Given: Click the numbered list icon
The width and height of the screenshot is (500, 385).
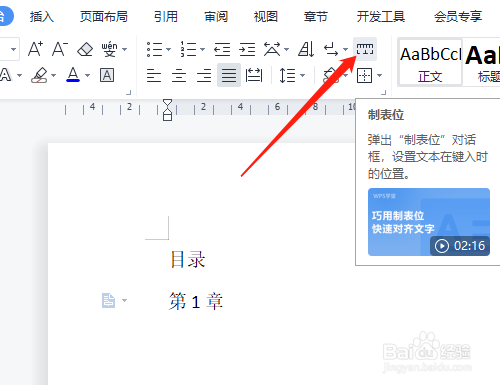Looking at the screenshot, I should point(188,49).
